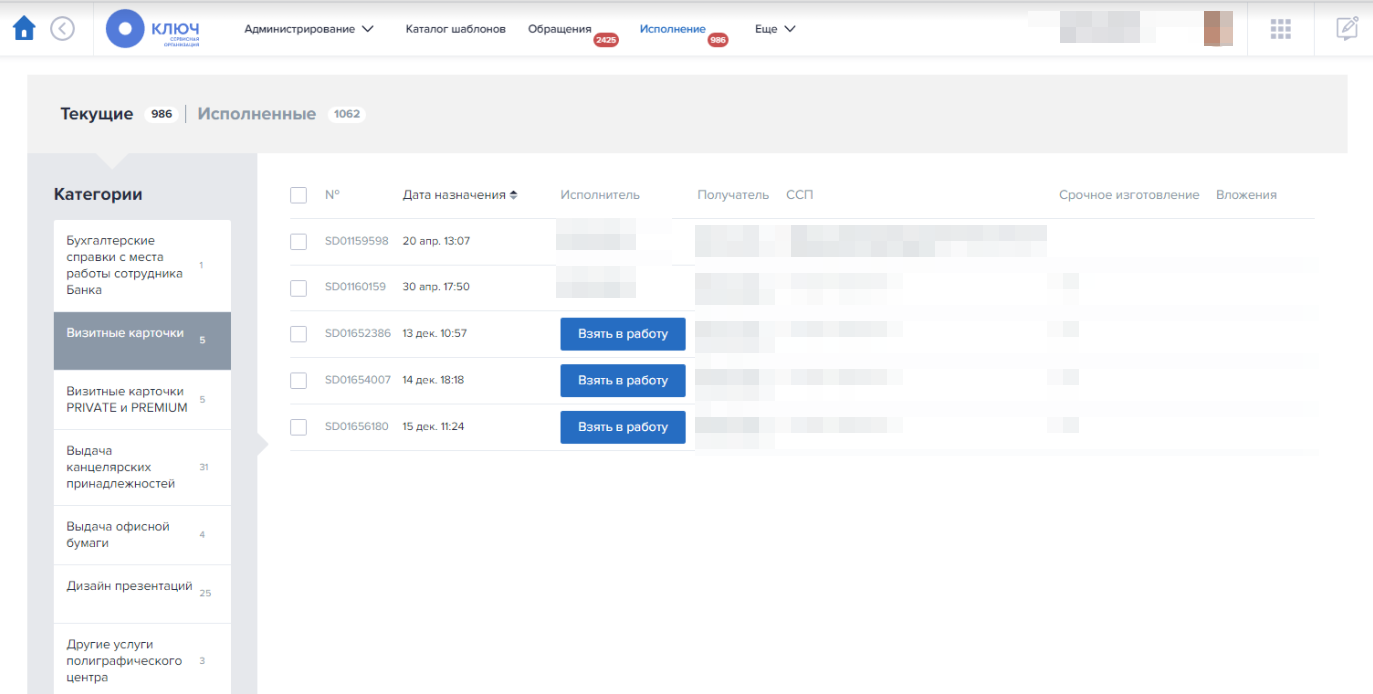1373x694 pixels.
Task: Select Дизайн презентаций category
Action: [x=142, y=594]
